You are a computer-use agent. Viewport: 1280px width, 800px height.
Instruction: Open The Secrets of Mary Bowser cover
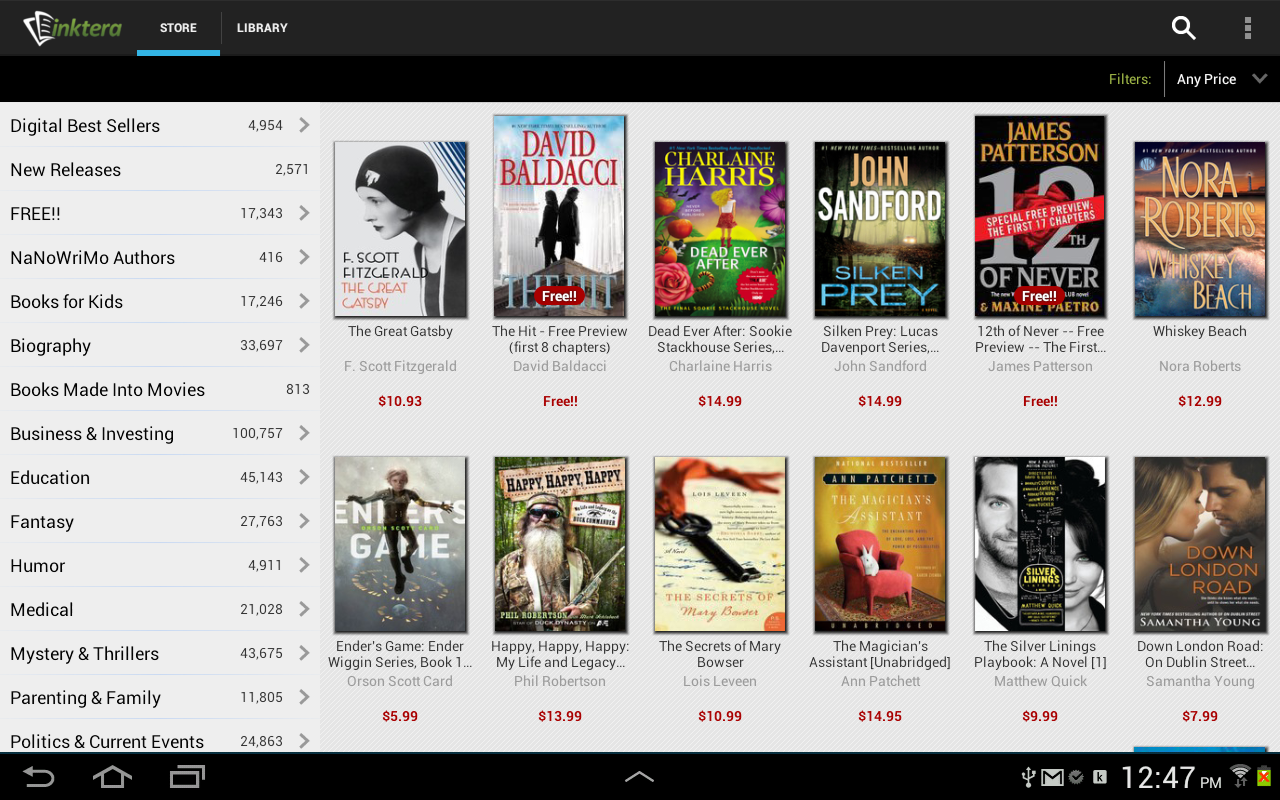[x=720, y=544]
